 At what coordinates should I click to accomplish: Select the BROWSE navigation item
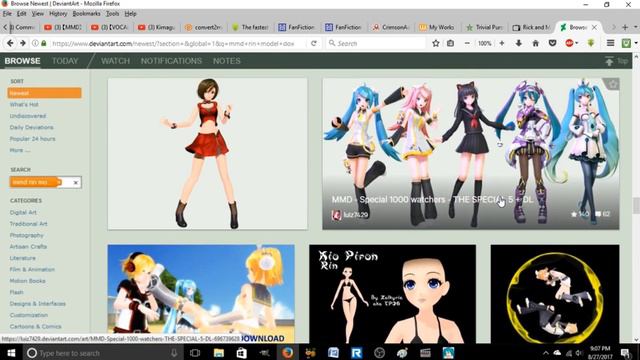tap(22, 61)
